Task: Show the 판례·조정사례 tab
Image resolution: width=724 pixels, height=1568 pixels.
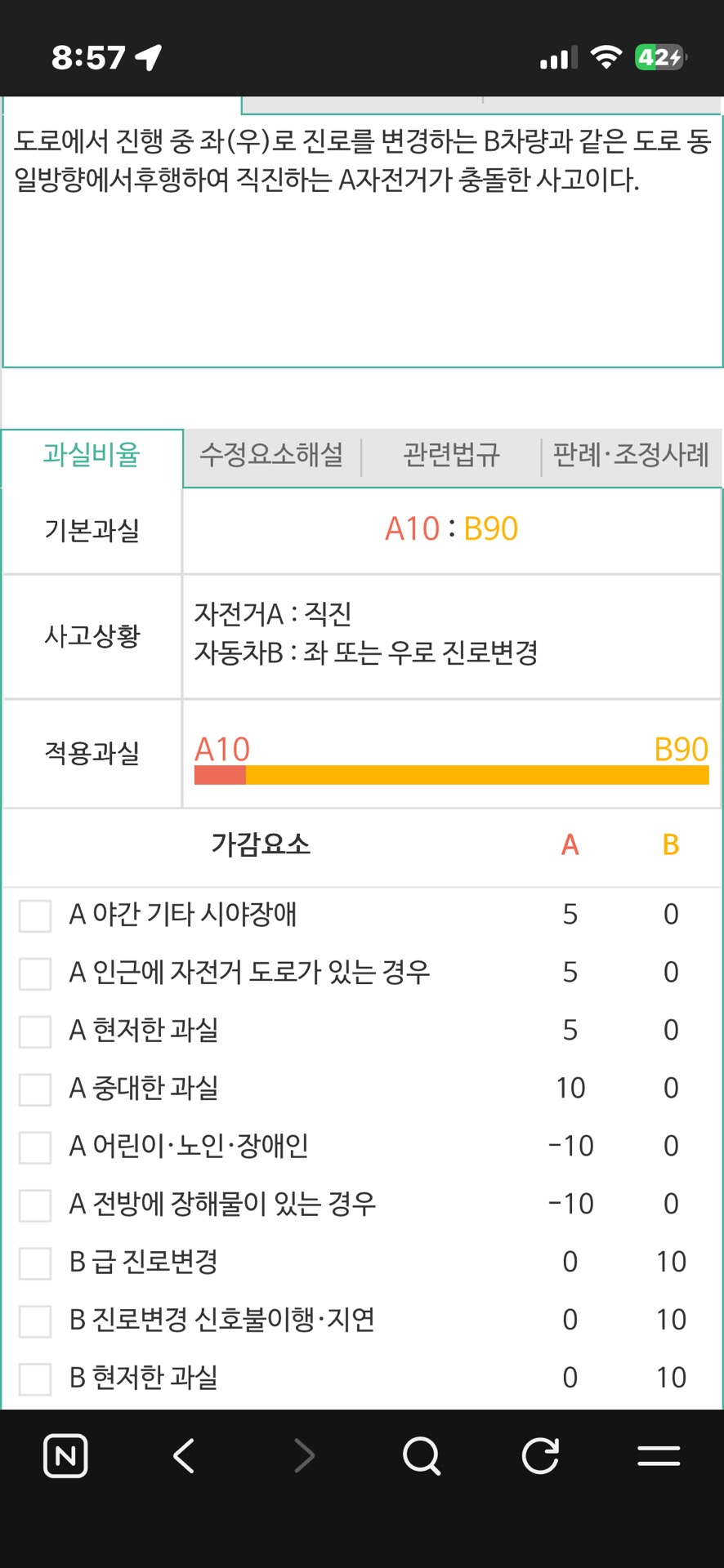Action: point(631,455)
